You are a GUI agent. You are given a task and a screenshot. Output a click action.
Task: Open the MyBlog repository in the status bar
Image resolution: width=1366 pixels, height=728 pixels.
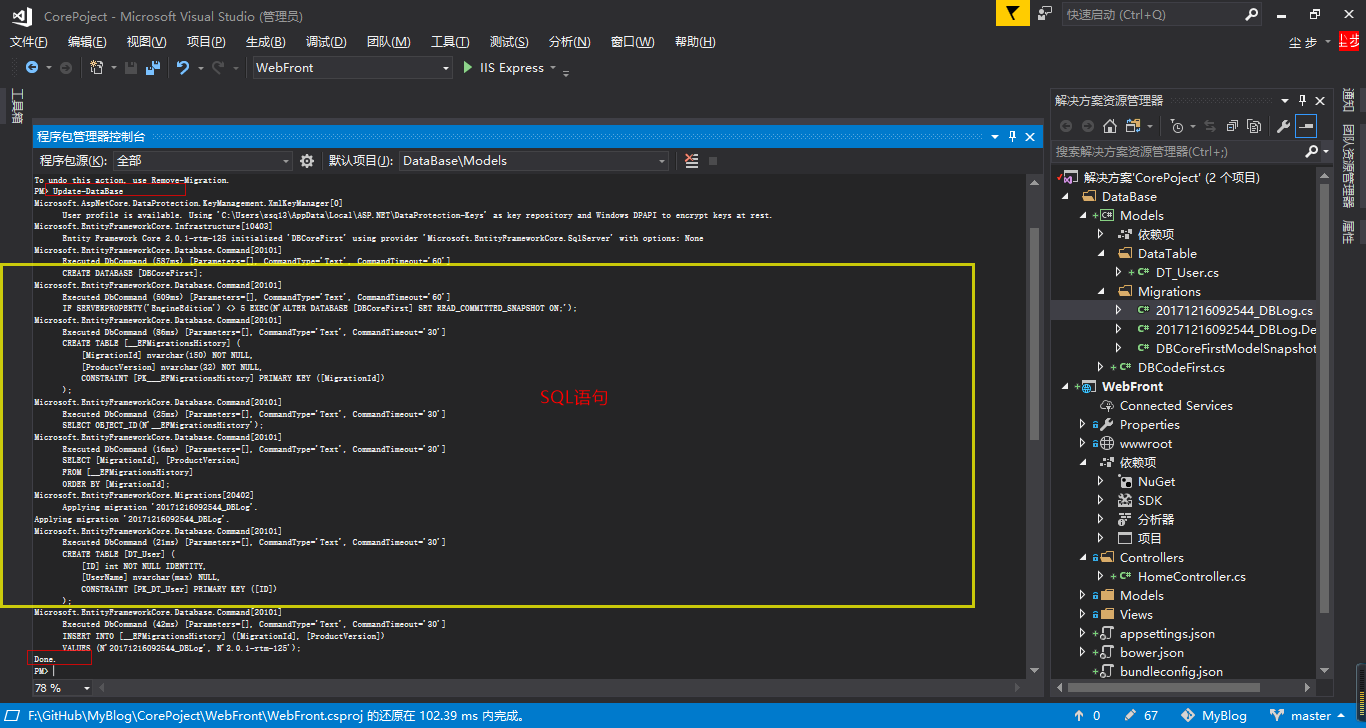pos(1214,716)
